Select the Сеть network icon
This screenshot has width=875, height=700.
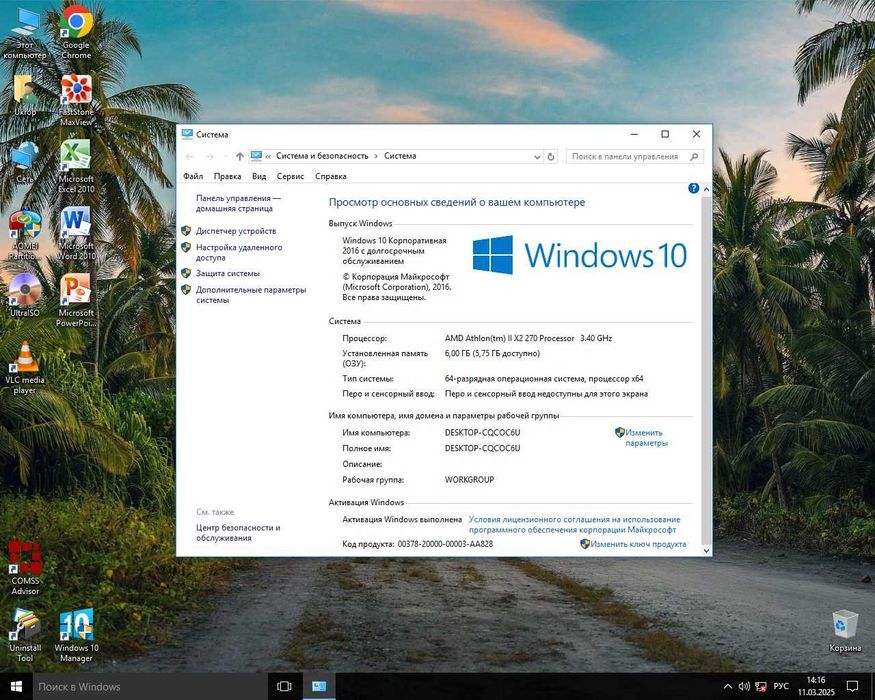[x=25, y=163]
